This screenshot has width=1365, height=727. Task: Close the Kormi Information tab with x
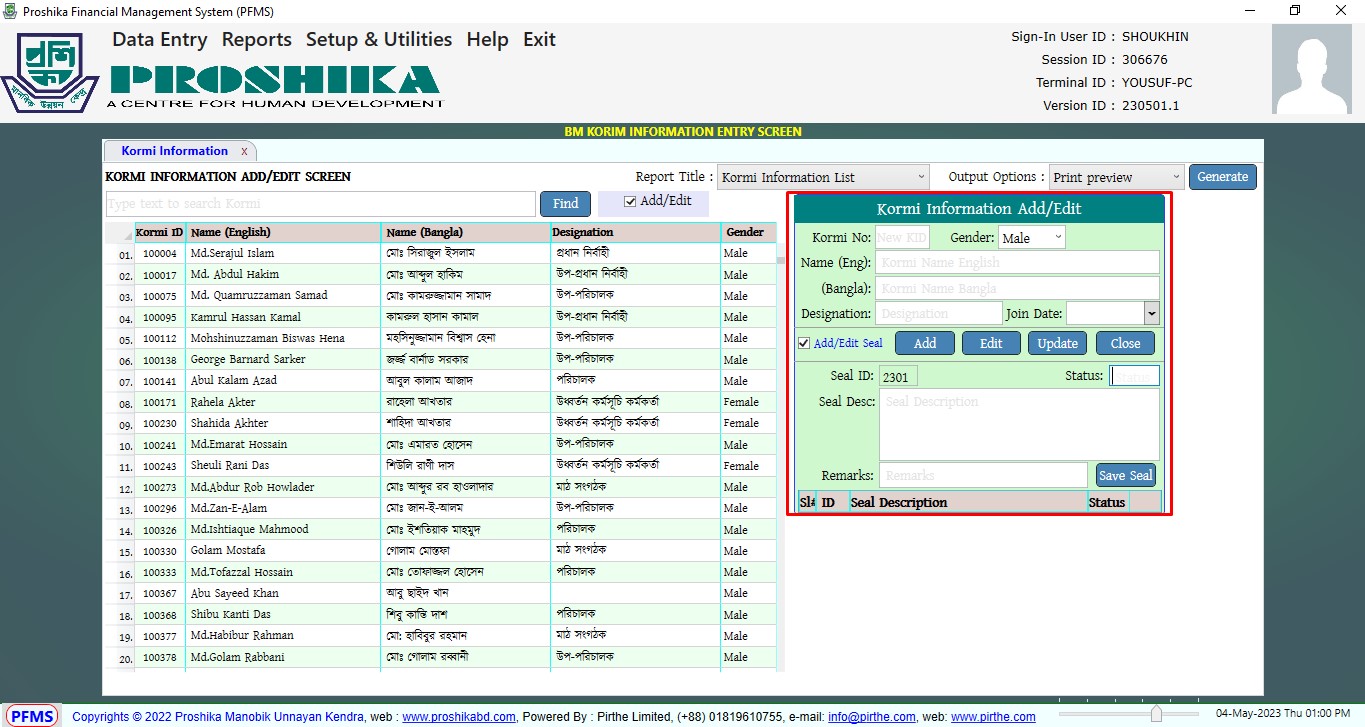[x=244, y=151]
